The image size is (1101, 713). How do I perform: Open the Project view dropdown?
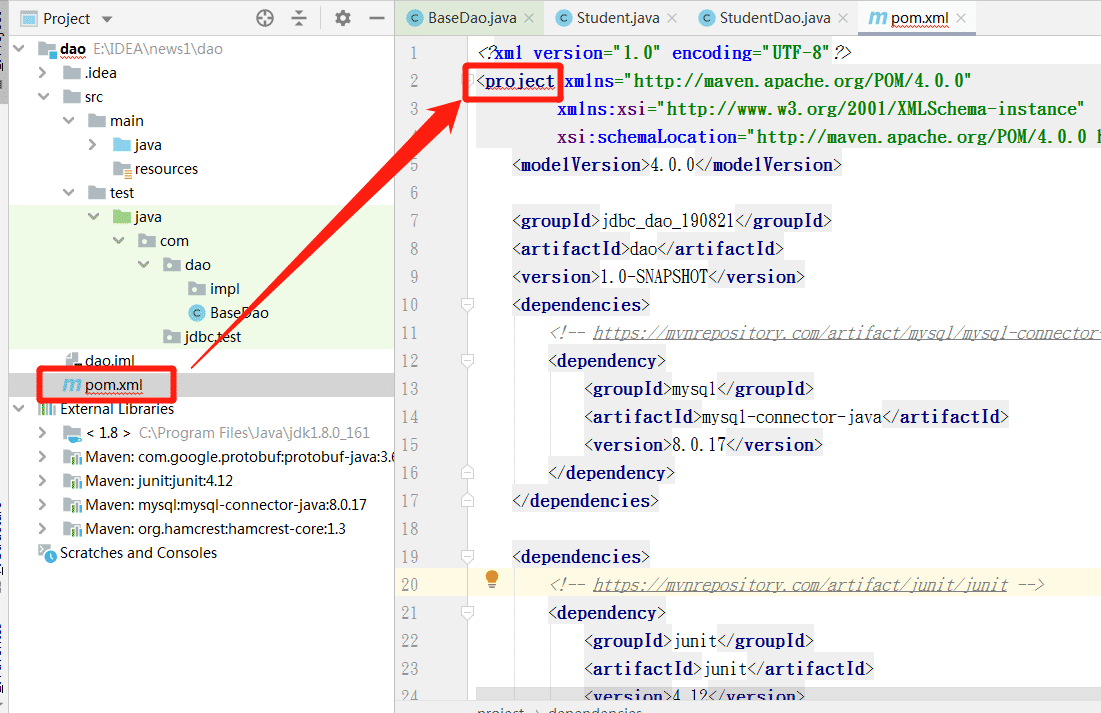point(107,19)
